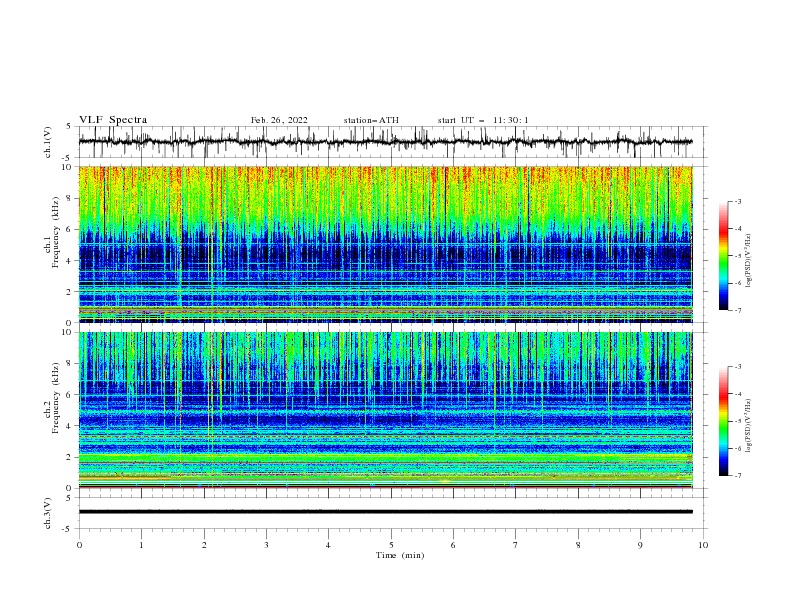This screenshot has height=612, width=792.
Task: Click the "-3" tick on ch.1 color bar
Action: click(738, 201)
